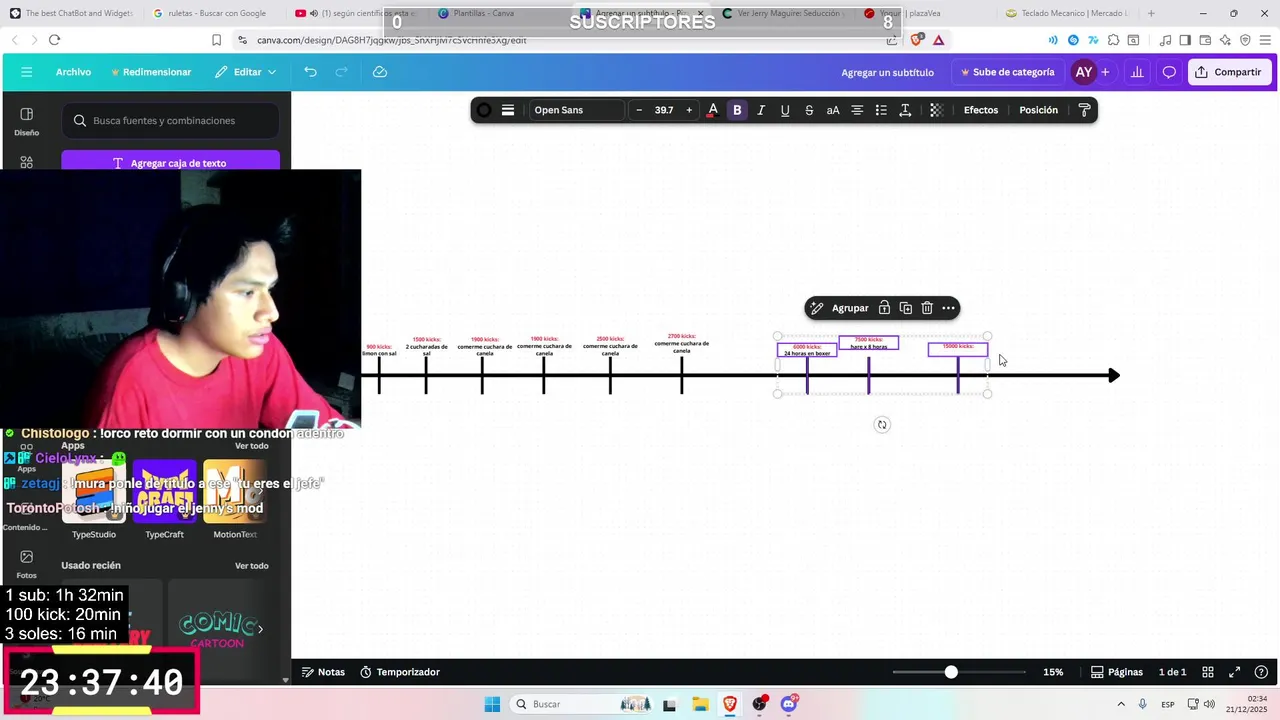This screenshot has height=720, width=1280.
Task: Click the Compartir button
Action: (1229, 72)
